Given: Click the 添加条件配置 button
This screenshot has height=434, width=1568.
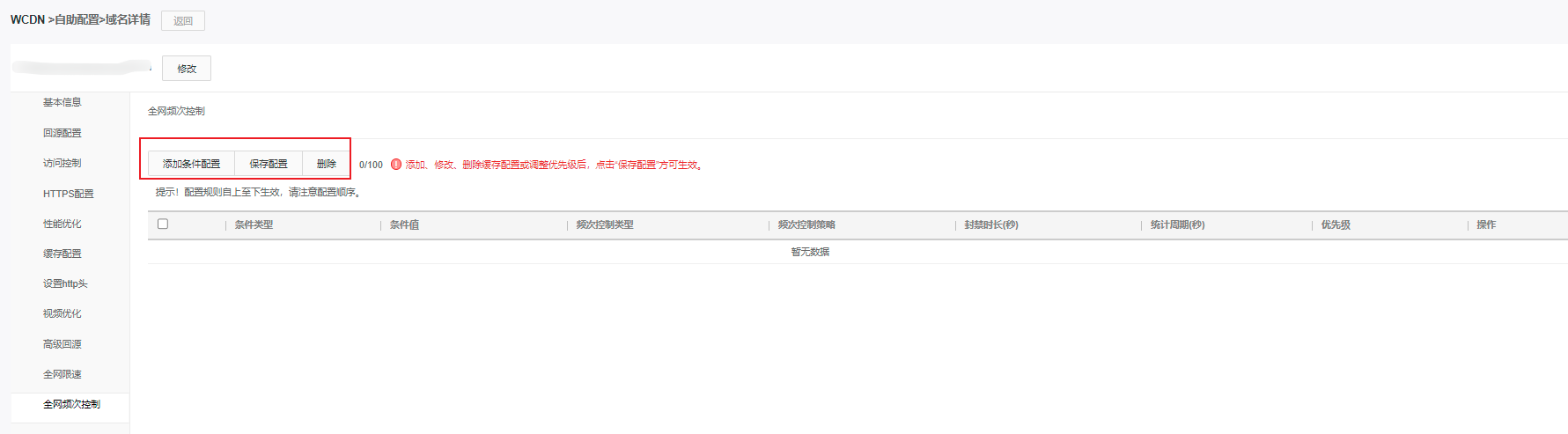Looking at the screenshot, I should [x=191, y=164].
